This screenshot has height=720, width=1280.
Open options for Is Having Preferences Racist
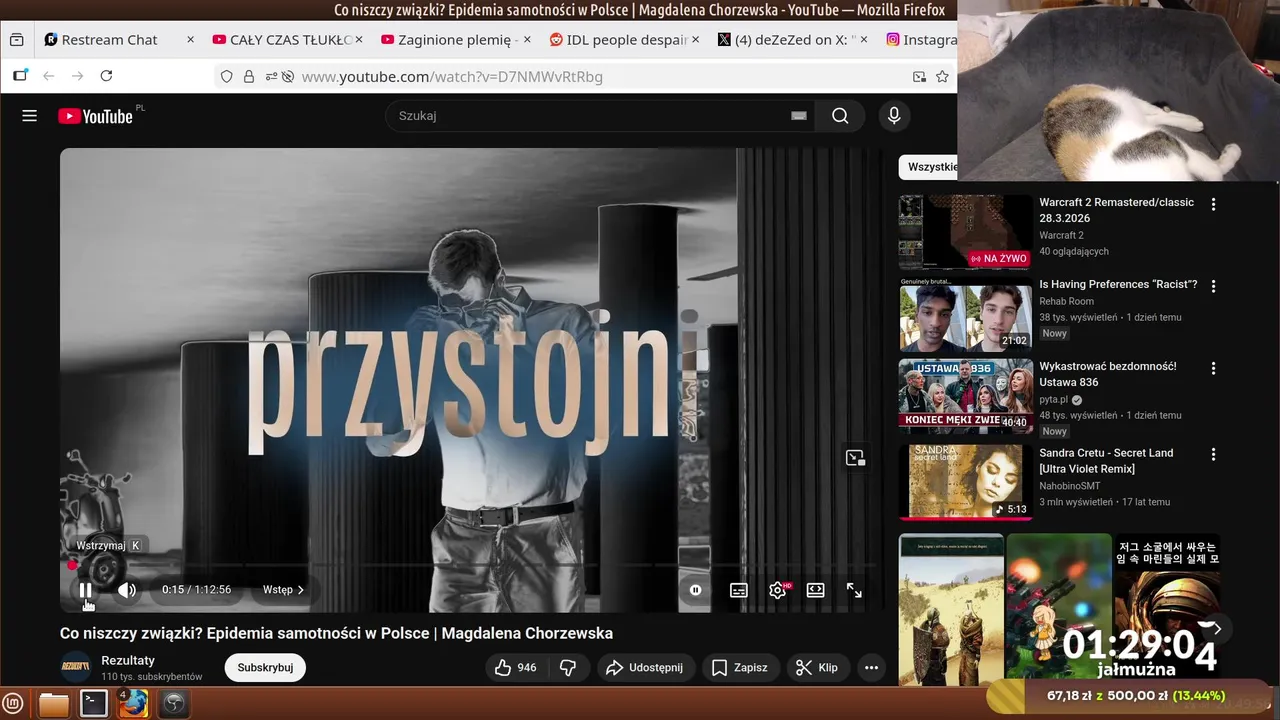(x=1213, y=286)
